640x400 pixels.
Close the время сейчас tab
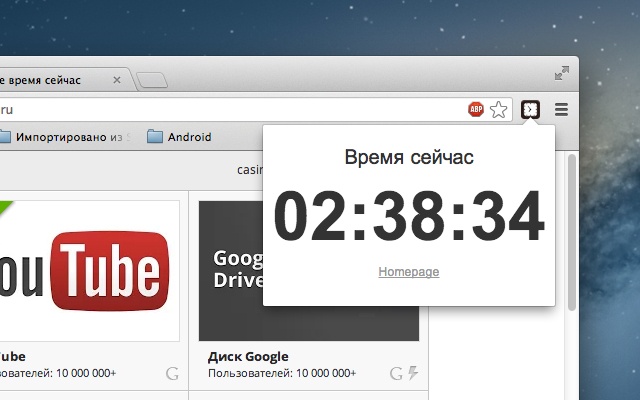click(117, 80)
